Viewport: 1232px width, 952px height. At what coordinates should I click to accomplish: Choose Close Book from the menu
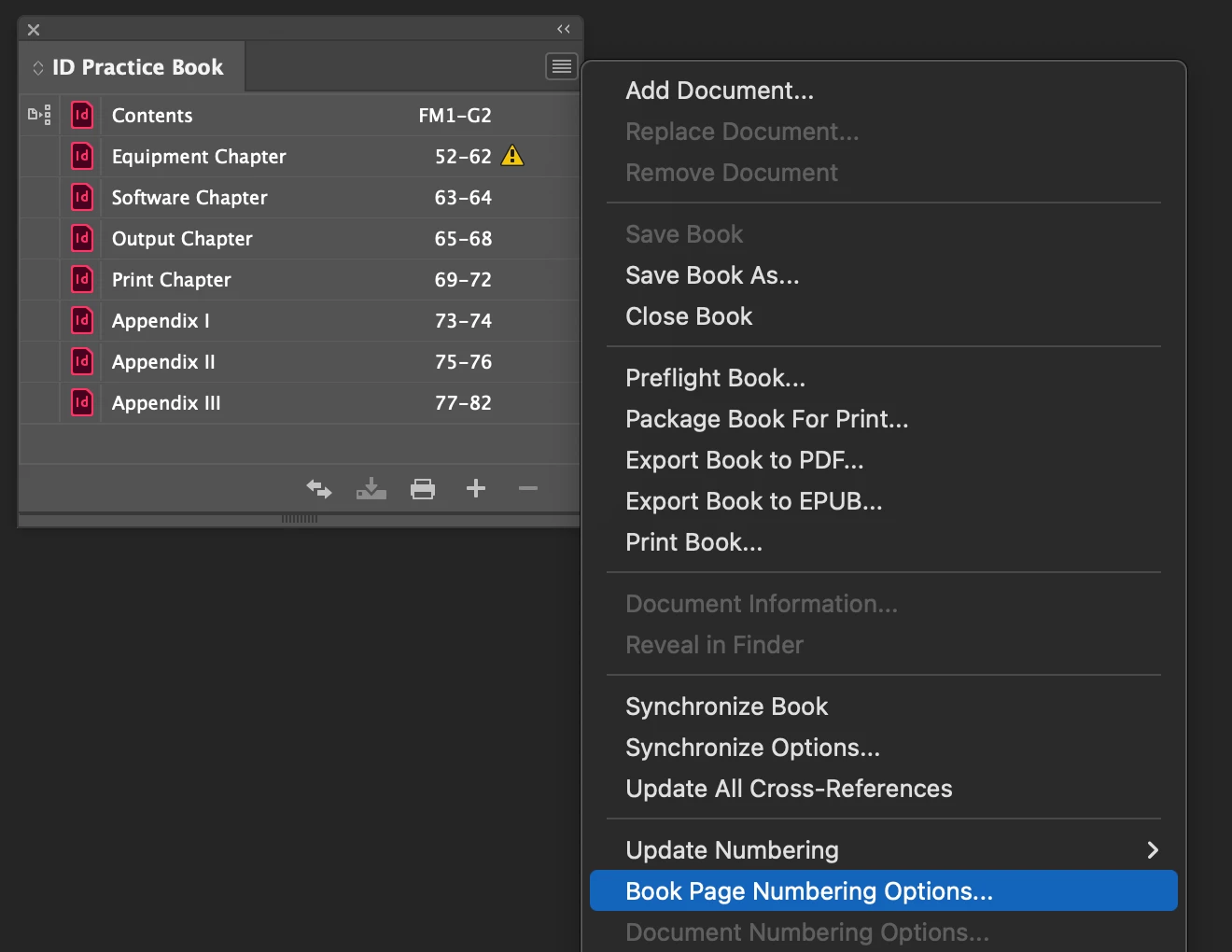click(x=884, y=316)
